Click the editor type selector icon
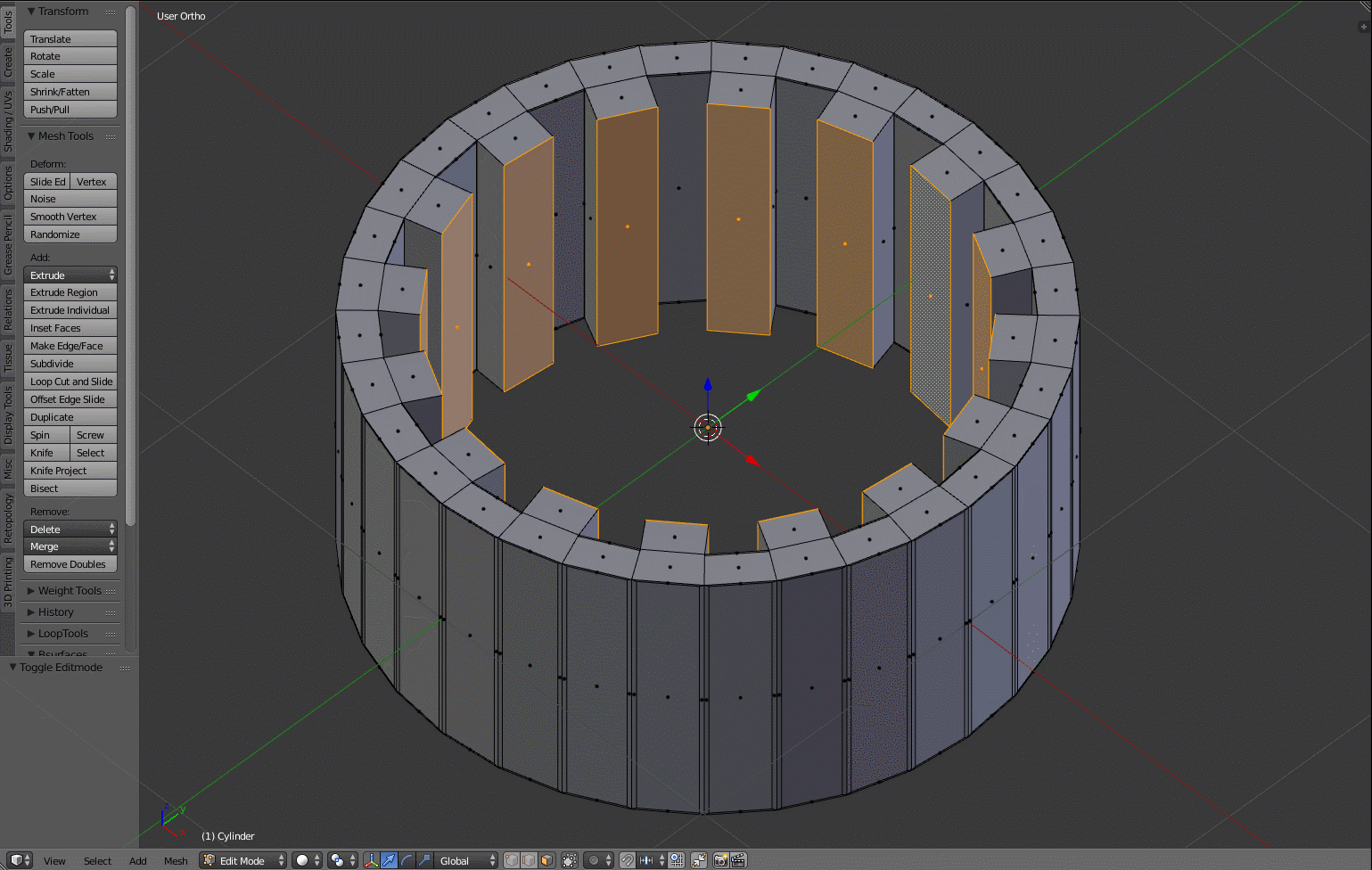Image resolution: width=1372 pixels, height=870 pixels. click(18, 859)
